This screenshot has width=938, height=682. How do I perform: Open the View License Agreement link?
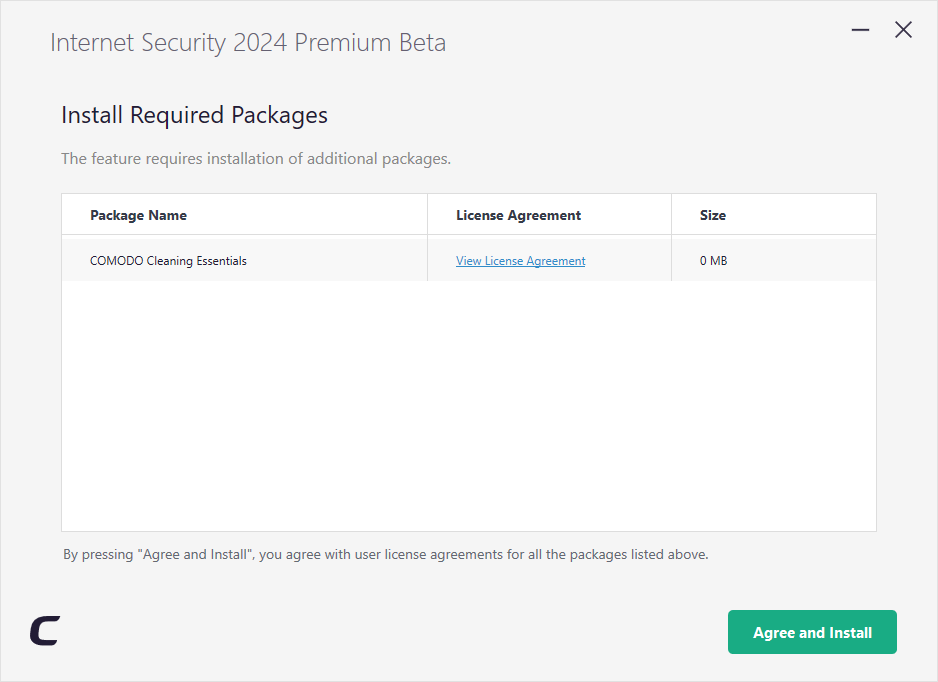(520, 261)
